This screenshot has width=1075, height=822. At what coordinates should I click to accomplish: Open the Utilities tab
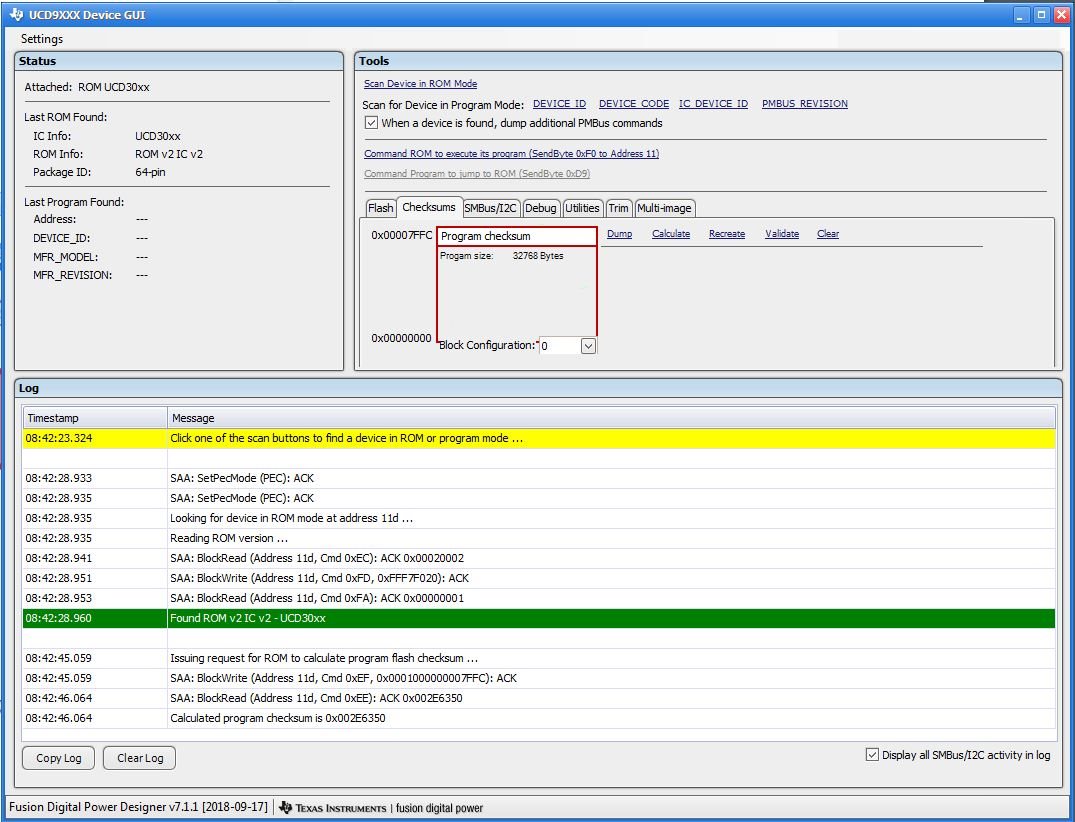582,208
